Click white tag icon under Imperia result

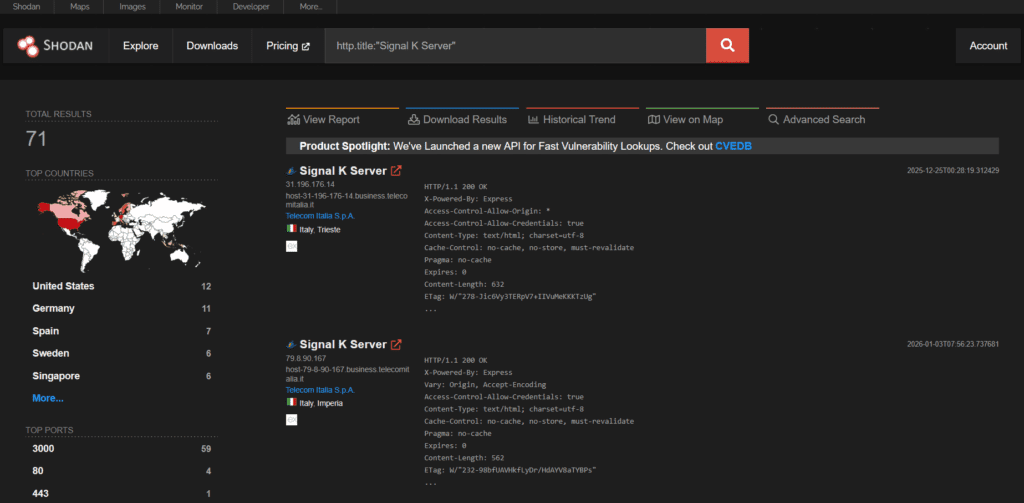(291, 420)
